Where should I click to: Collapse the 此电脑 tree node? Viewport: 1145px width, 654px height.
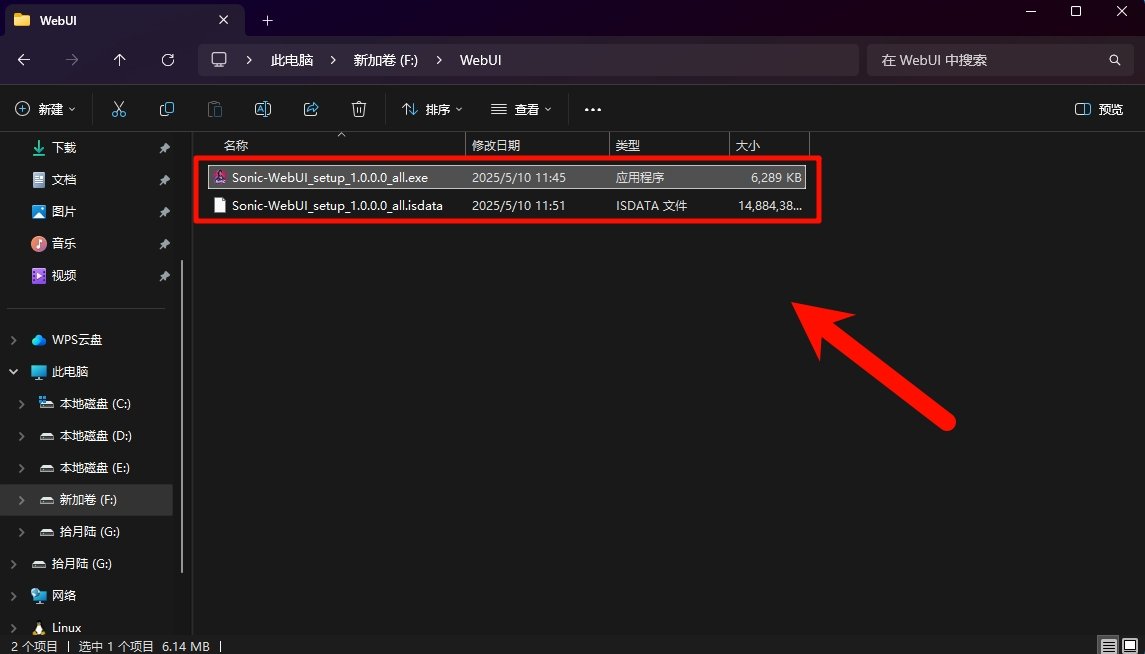pos(13,371)
